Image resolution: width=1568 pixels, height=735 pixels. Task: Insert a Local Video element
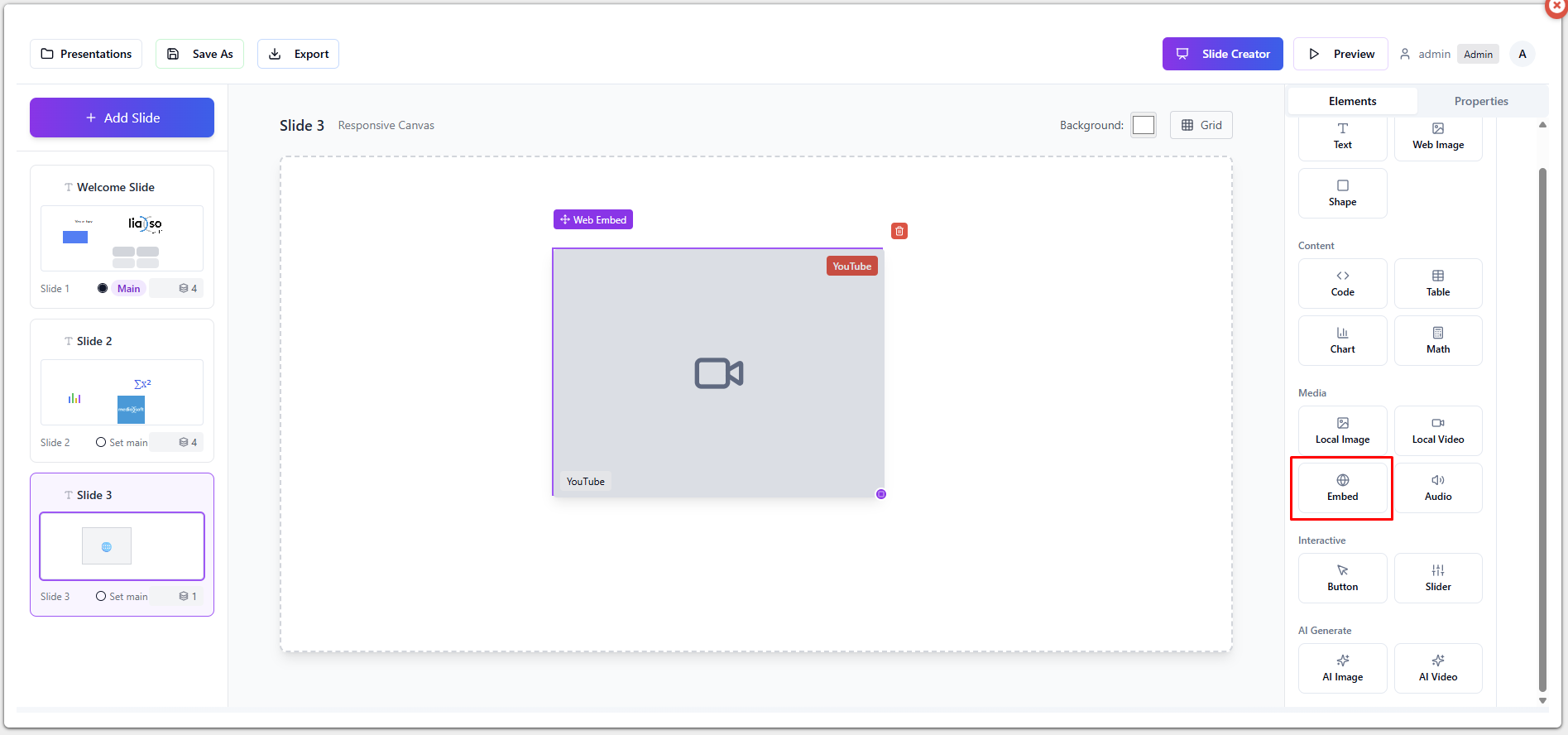(x=1437, y=431)
